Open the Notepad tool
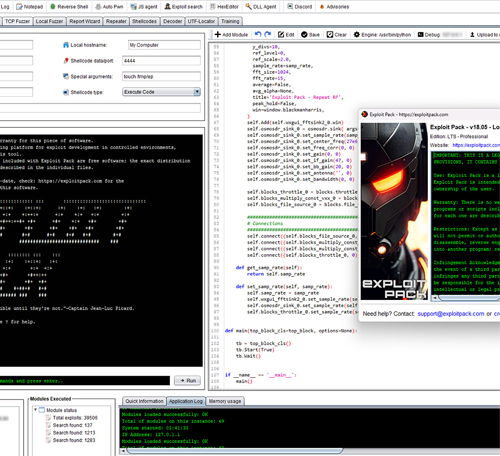 point(30,7)
